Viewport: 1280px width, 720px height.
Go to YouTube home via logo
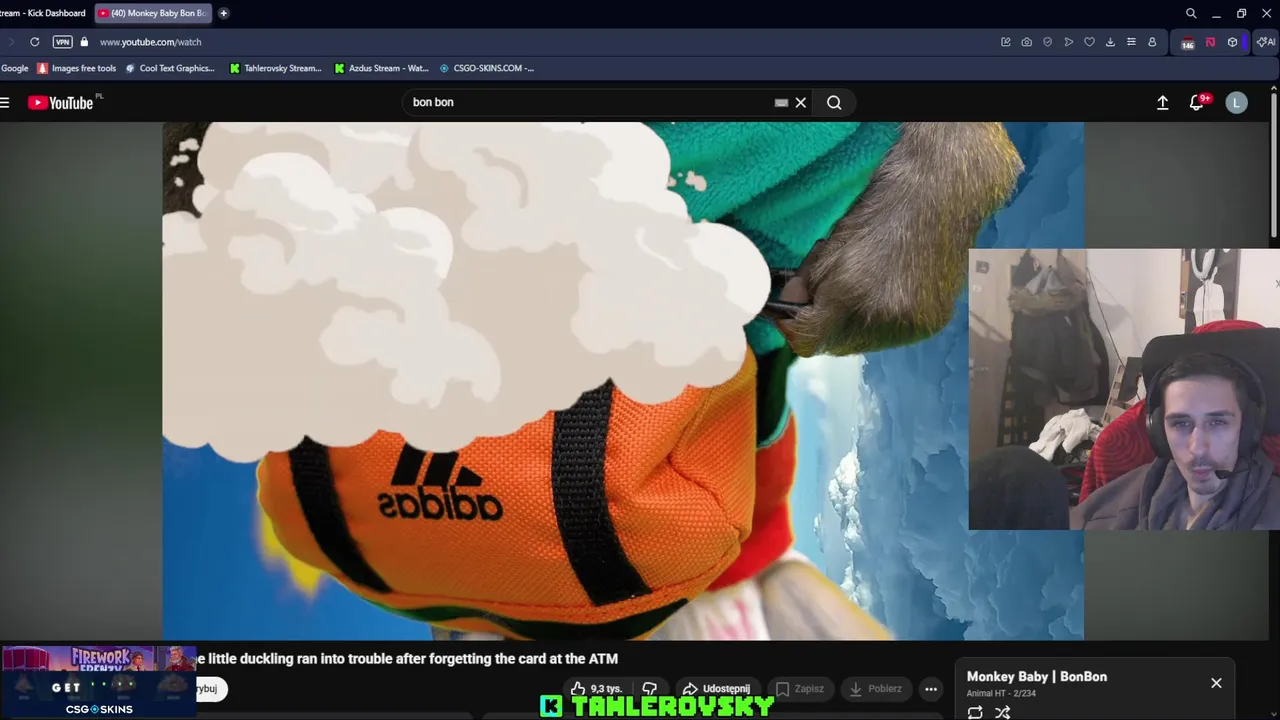pos(60,102)
